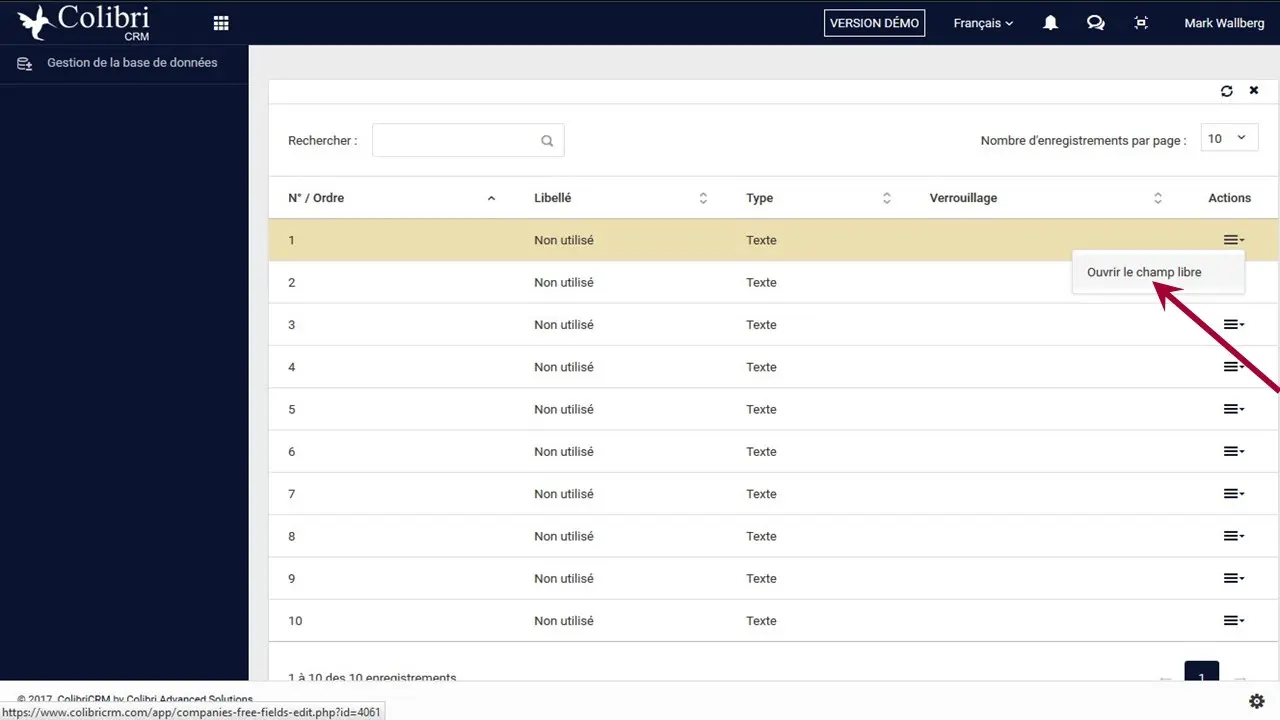Open actions menu for row 3
The width and height of the screenshot is (1280, 720).
pyautogui.click(x=1234, y=325)
